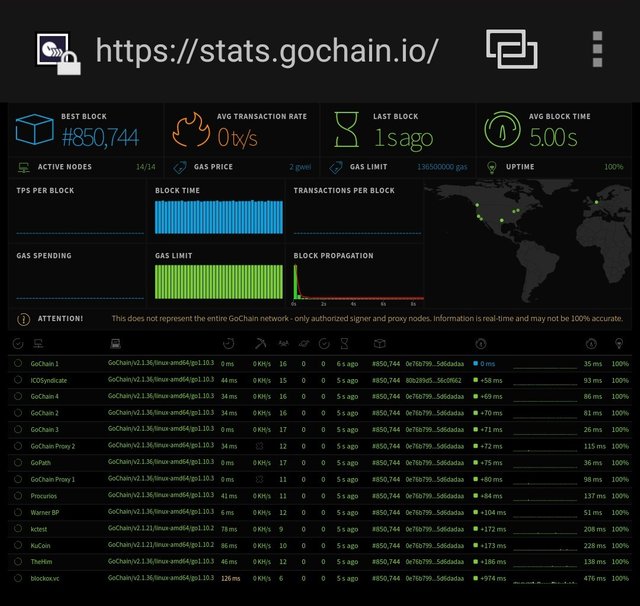
Task: Pin the Procurios node row
Action: [x=18, y=495]
